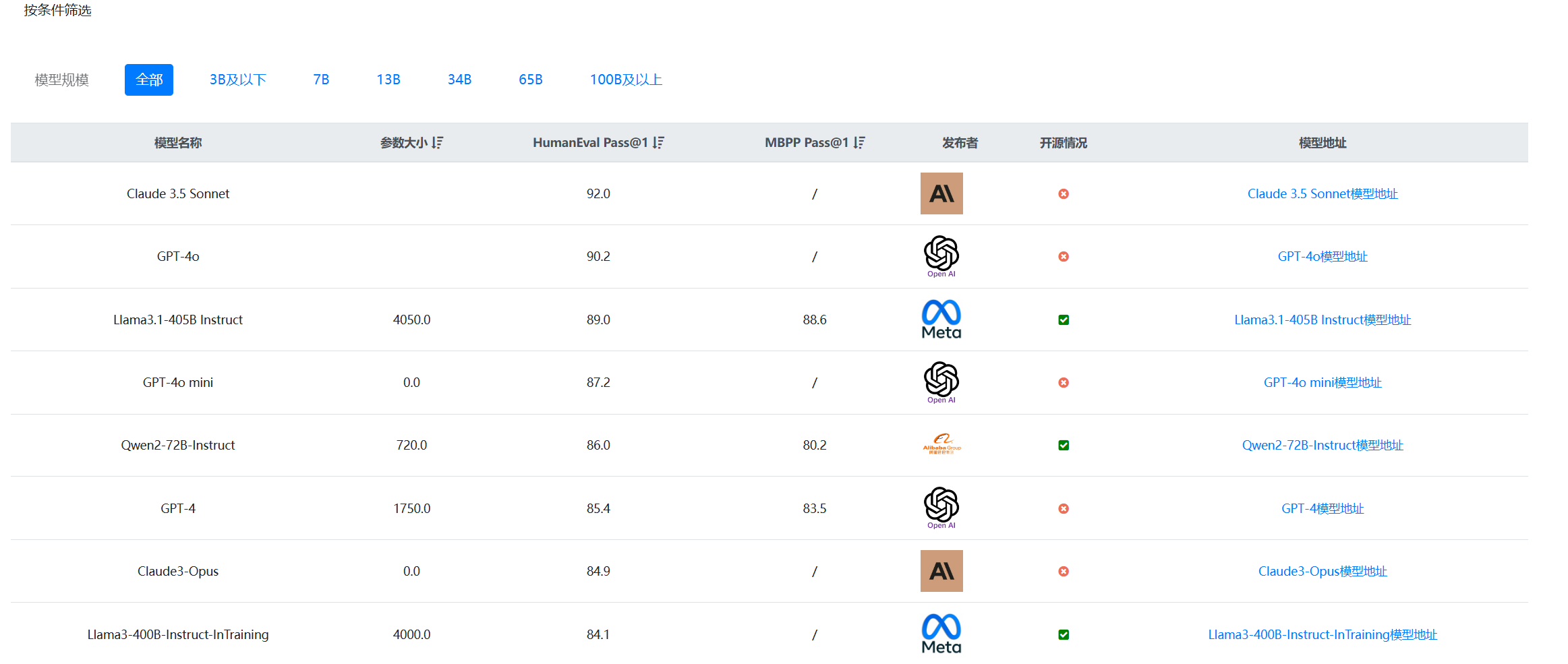Click the 模型名称 column header

[178, 142]
